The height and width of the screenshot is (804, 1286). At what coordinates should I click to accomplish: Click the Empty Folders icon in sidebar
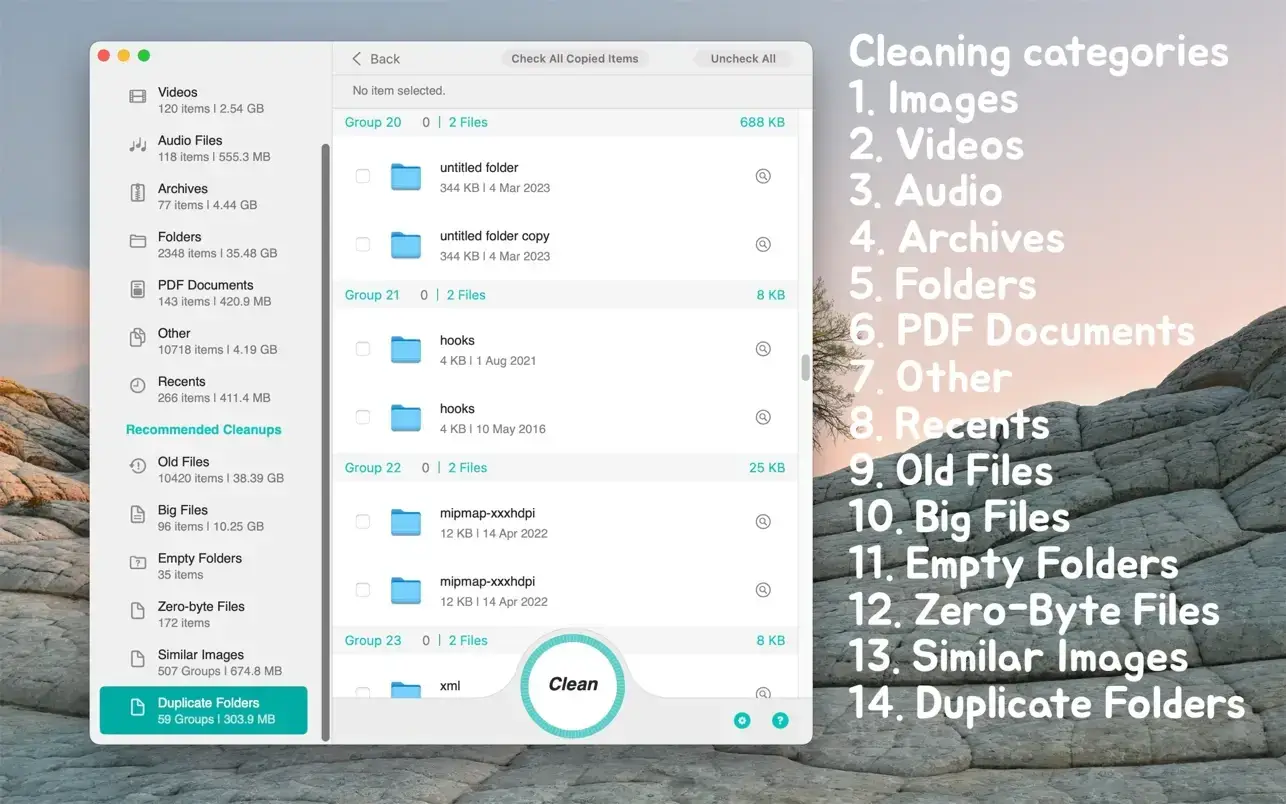pyautogui.click(x=137, y=562)
